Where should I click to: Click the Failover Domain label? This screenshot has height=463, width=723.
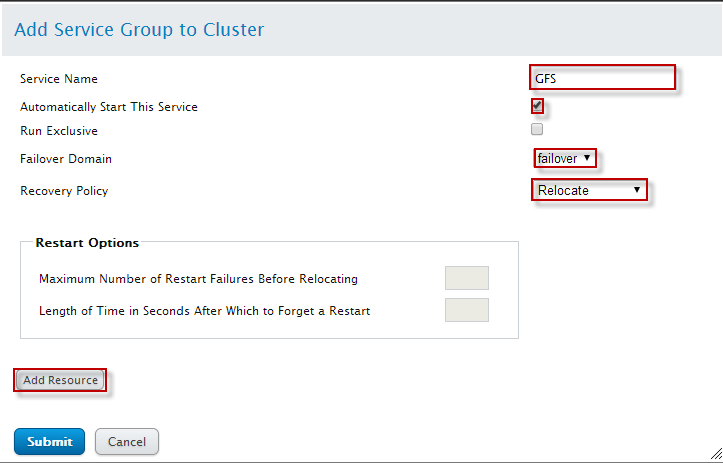[66, 159]
